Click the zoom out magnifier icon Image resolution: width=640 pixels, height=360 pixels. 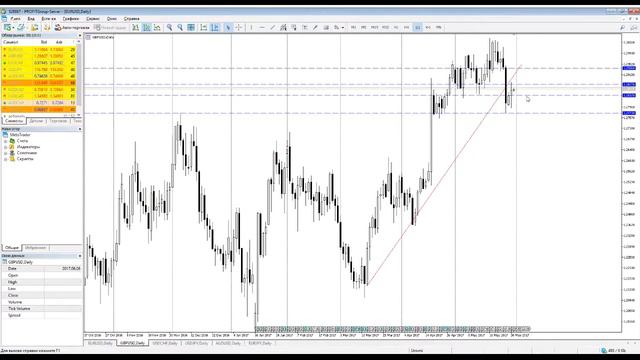point(180,27)
